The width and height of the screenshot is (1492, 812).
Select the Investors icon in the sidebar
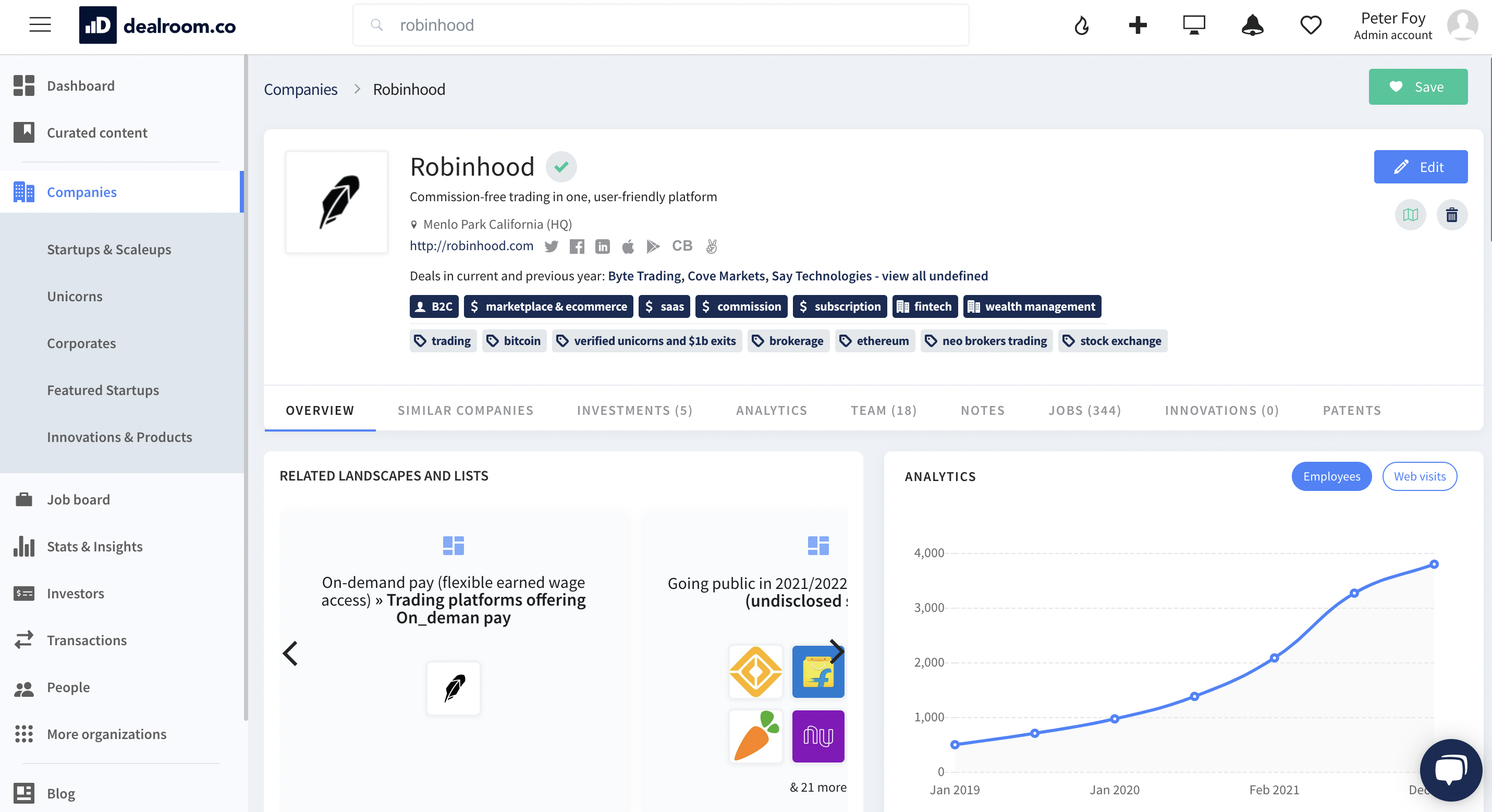coord(24,593)
